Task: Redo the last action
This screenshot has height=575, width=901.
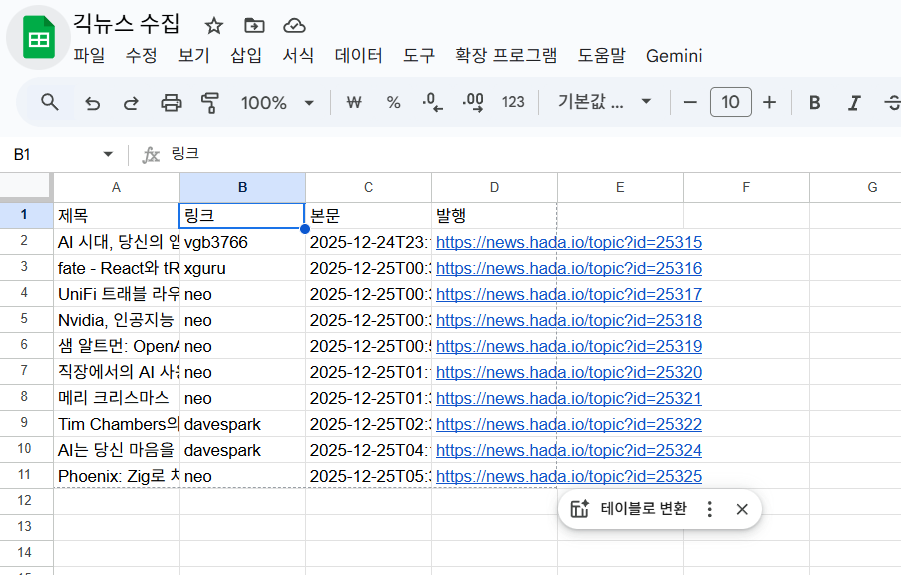Action: coord(131,103)
